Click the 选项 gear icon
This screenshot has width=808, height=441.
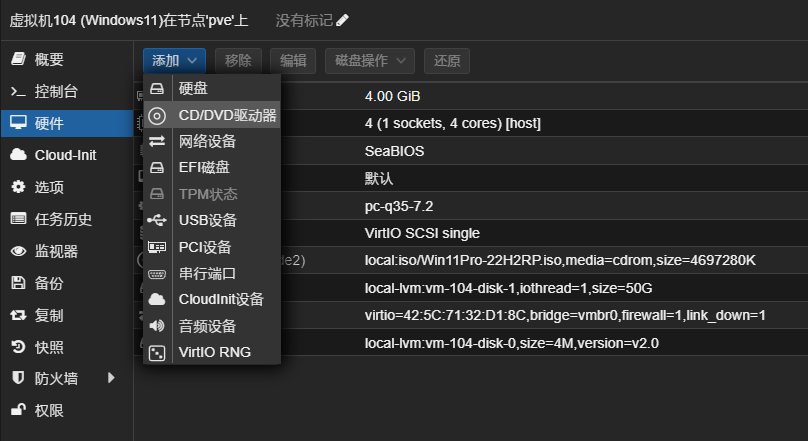[x=18, y=187]
